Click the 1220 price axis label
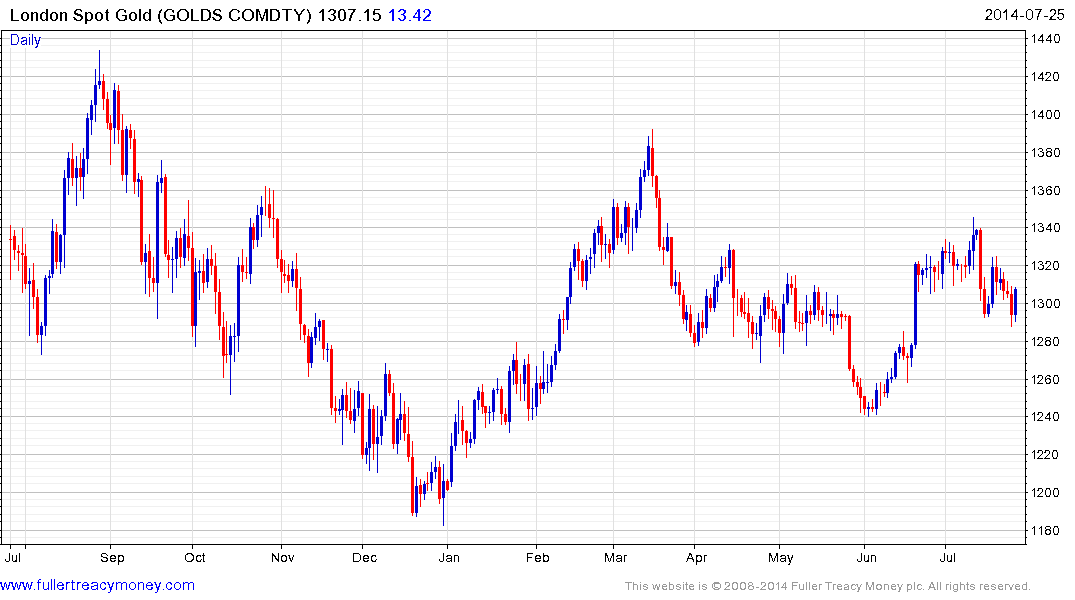The image size is (1075, 600). click(1046, 455)
